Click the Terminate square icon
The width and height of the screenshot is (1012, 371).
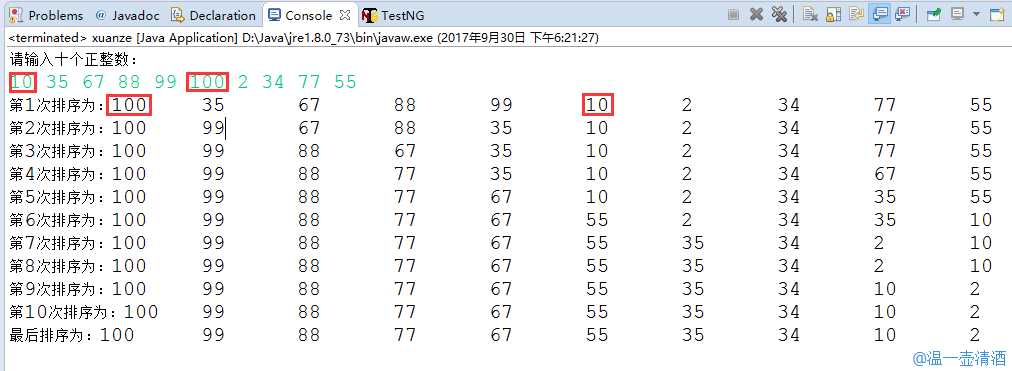[733, 15]
